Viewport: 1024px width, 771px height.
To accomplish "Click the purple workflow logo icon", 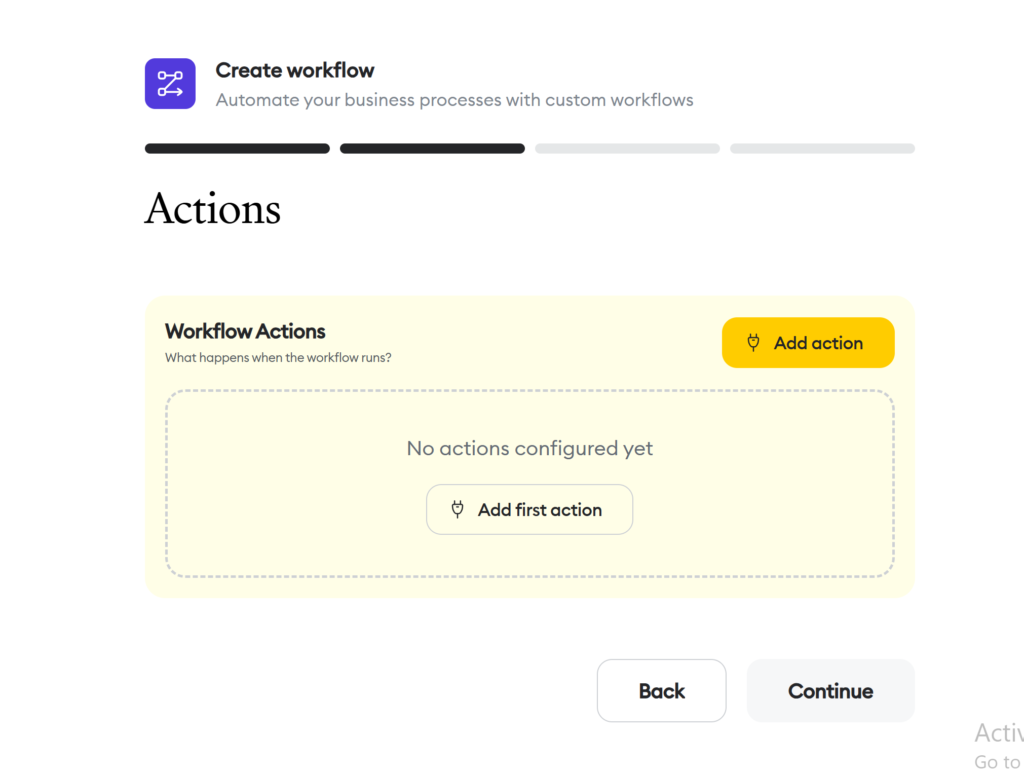I will pyautogui.click(x=170, y=84).
